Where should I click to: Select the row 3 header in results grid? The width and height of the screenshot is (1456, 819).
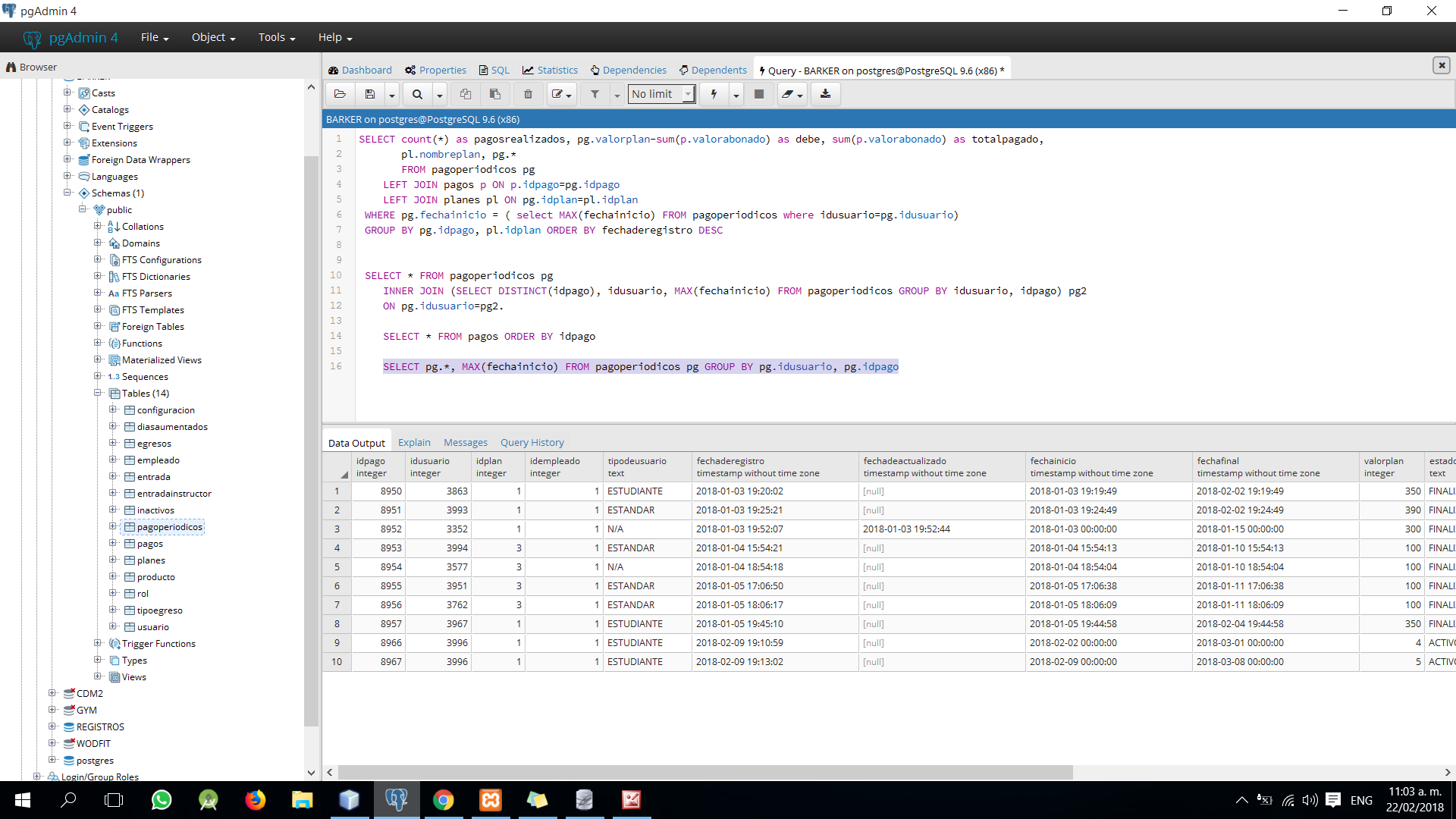(x=337, y=529)
